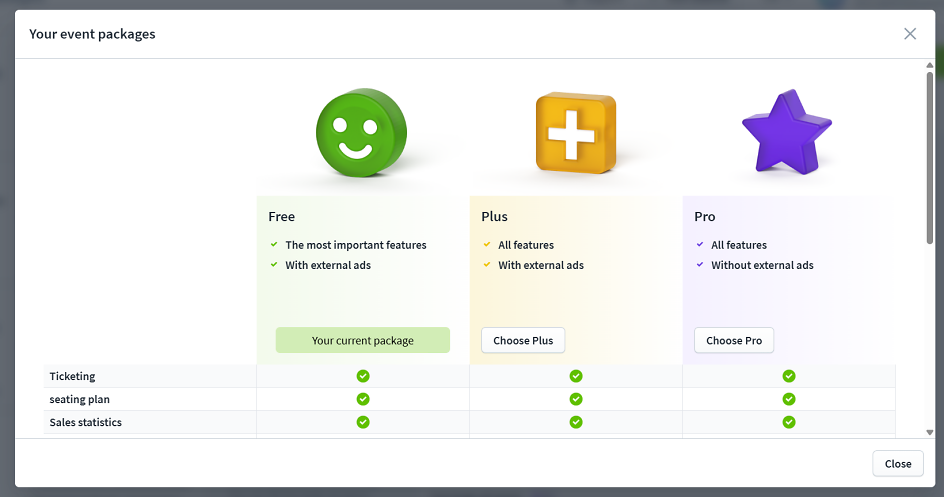Click seating plan checkmark in Pro column
The height and width of the screenshot is (497, 944).
coord(789,399)
